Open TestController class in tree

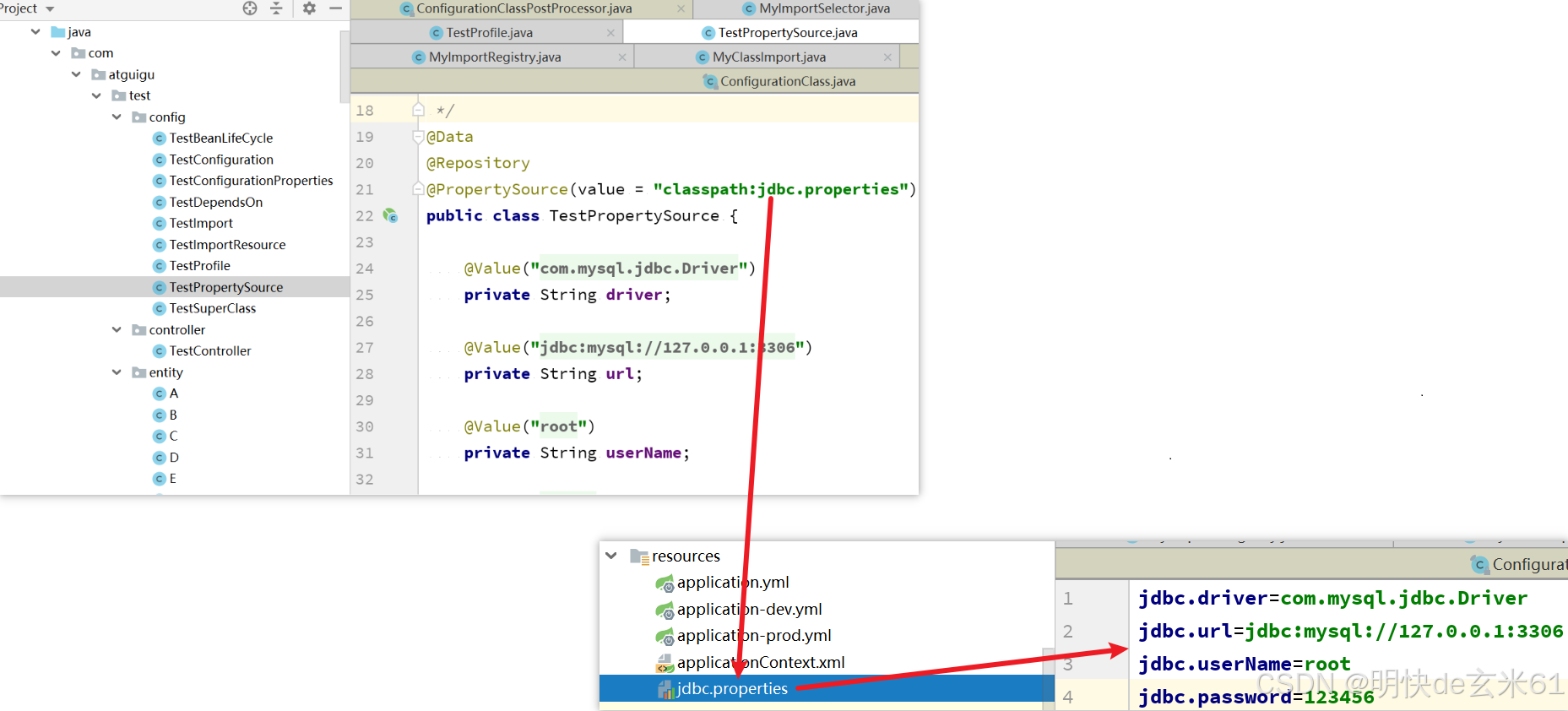[x=202, y=351]
